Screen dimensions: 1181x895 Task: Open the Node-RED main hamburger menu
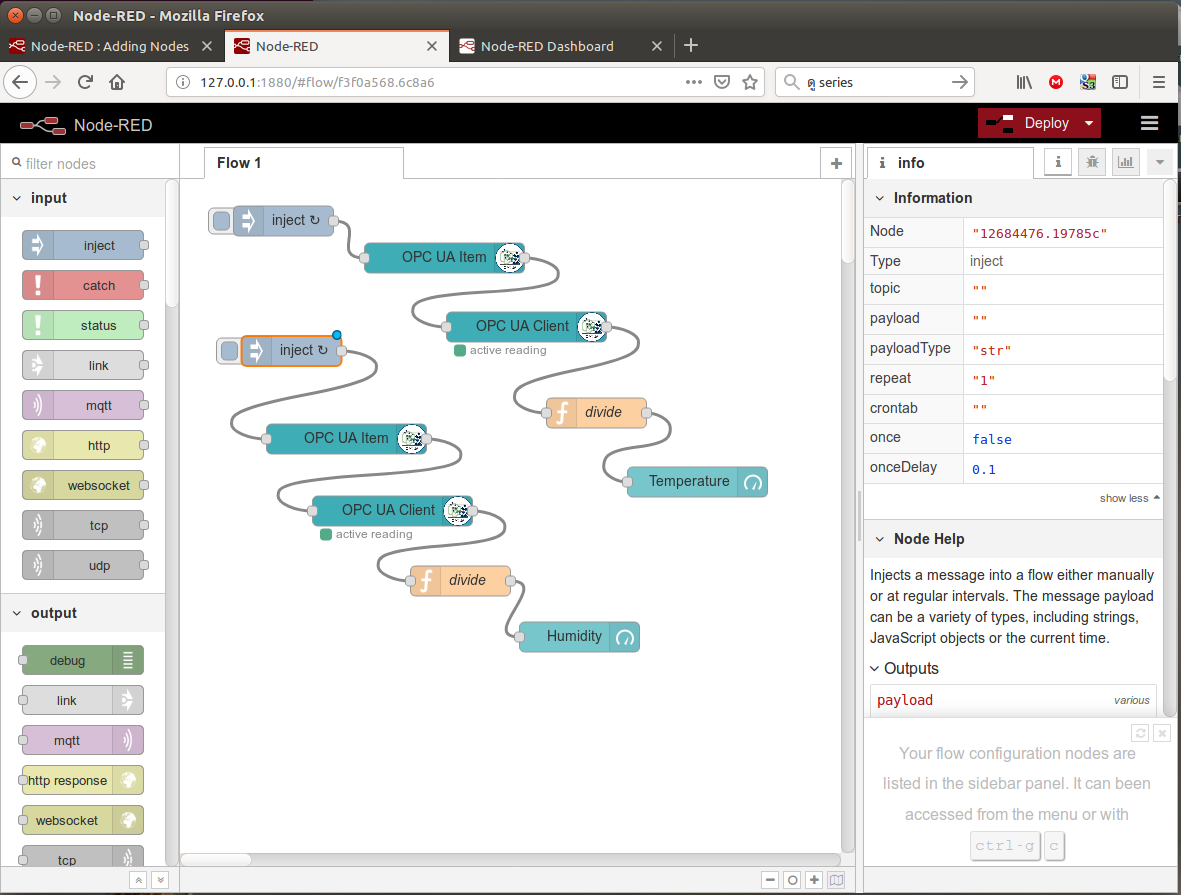click(x=1149, y=124)
